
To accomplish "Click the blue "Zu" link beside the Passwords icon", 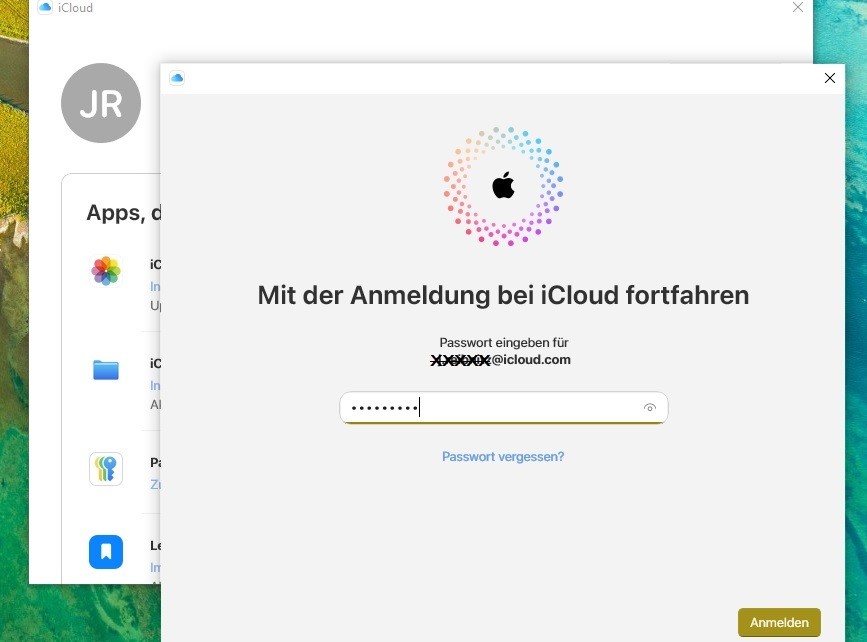I will [x=155, y=484].
